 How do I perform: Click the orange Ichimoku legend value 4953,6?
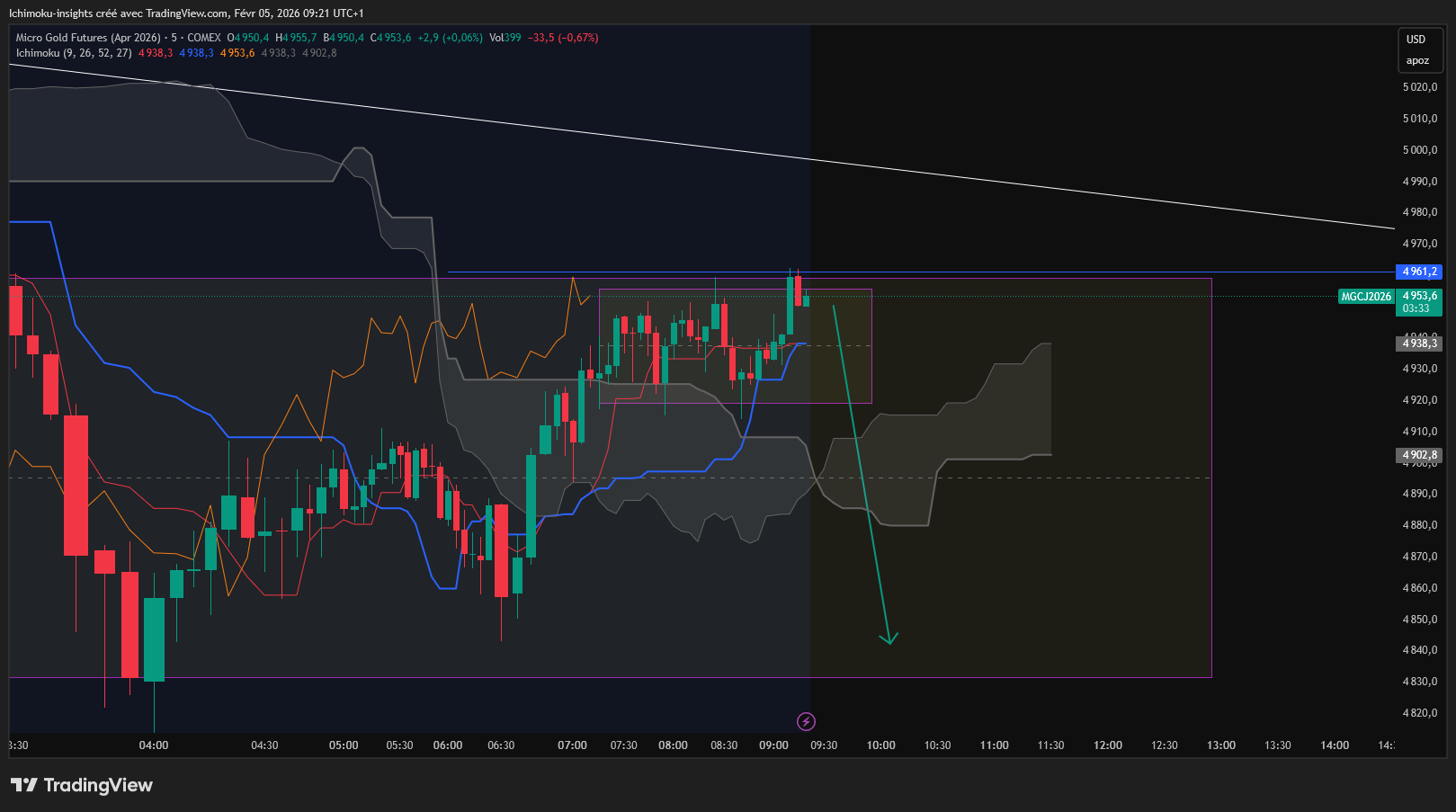[237, 53]
